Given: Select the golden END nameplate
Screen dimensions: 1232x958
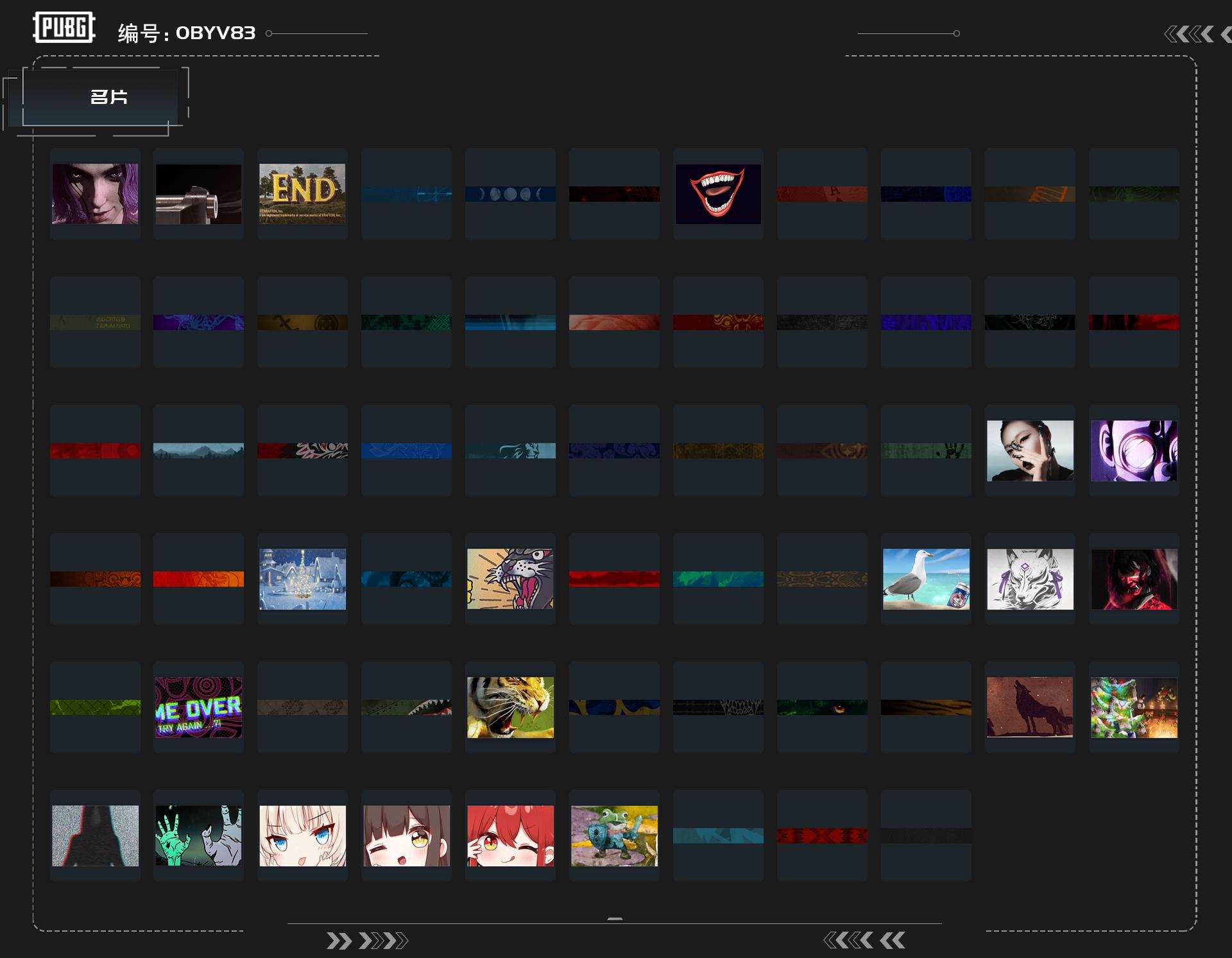Looking at the screenshot, I should (x=302, y=194).
